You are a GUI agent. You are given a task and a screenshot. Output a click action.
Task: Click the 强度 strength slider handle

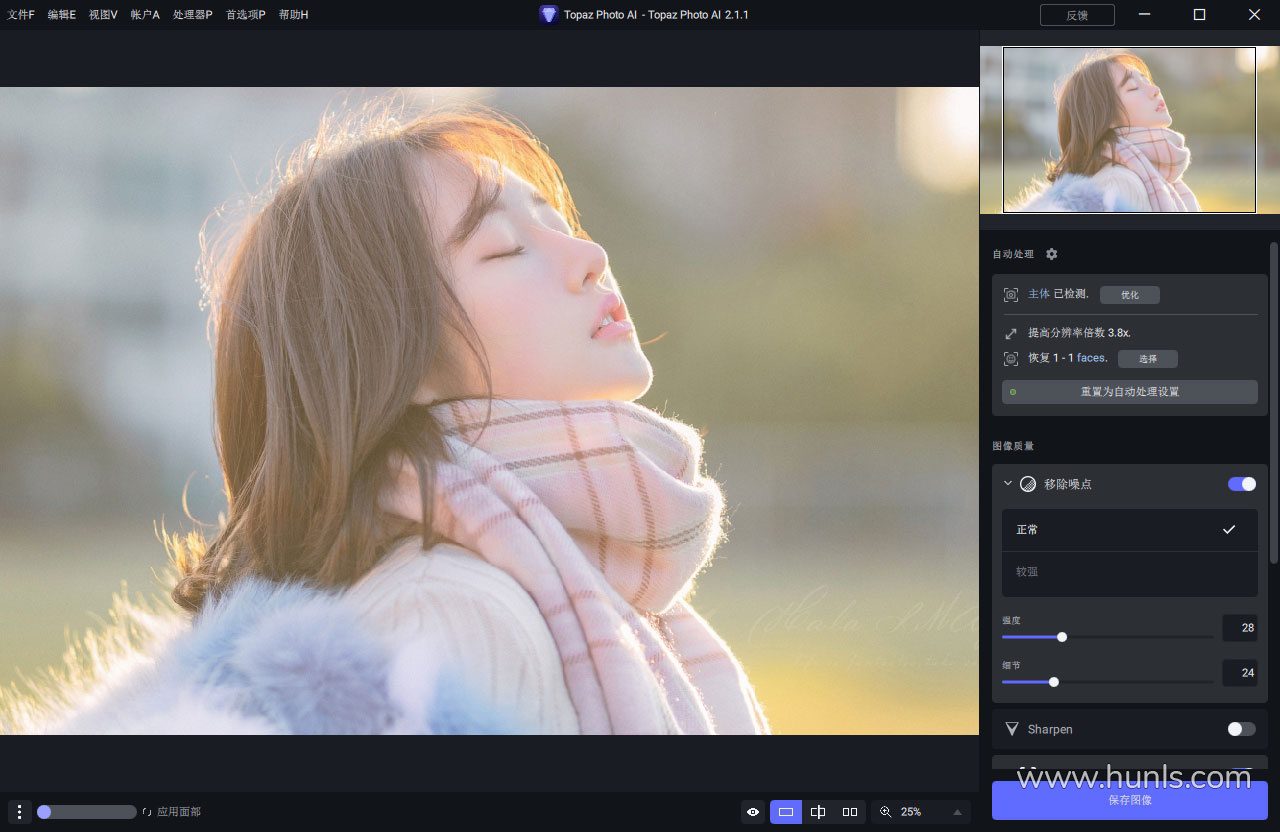pyautogui.click(x=1062, y=637)
